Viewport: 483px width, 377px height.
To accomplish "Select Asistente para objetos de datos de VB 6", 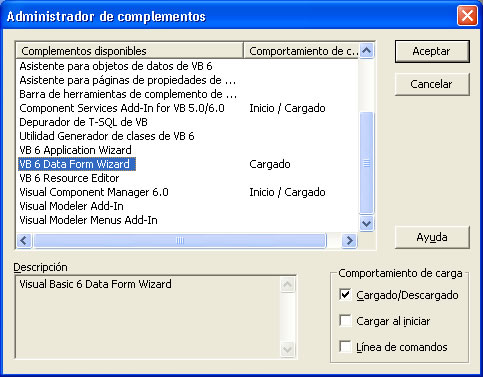I will tap(116, 66).
